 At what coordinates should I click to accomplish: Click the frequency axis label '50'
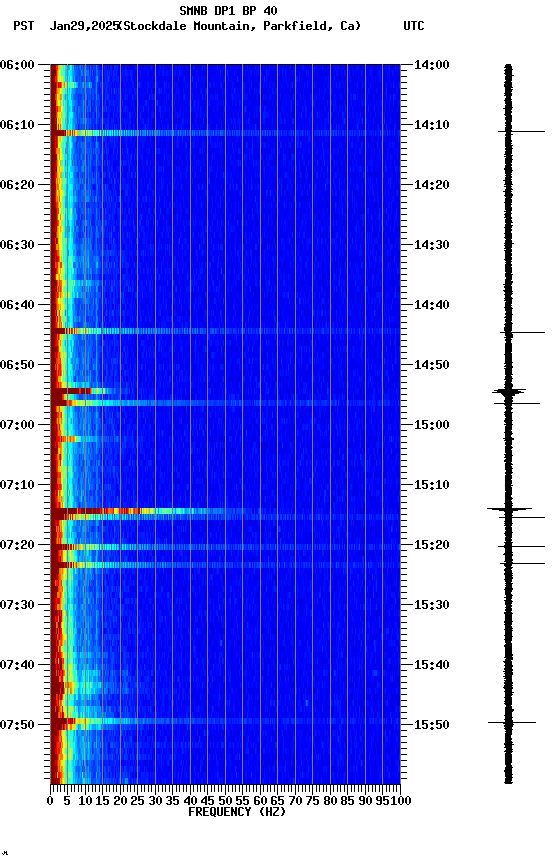pos(225,801)
